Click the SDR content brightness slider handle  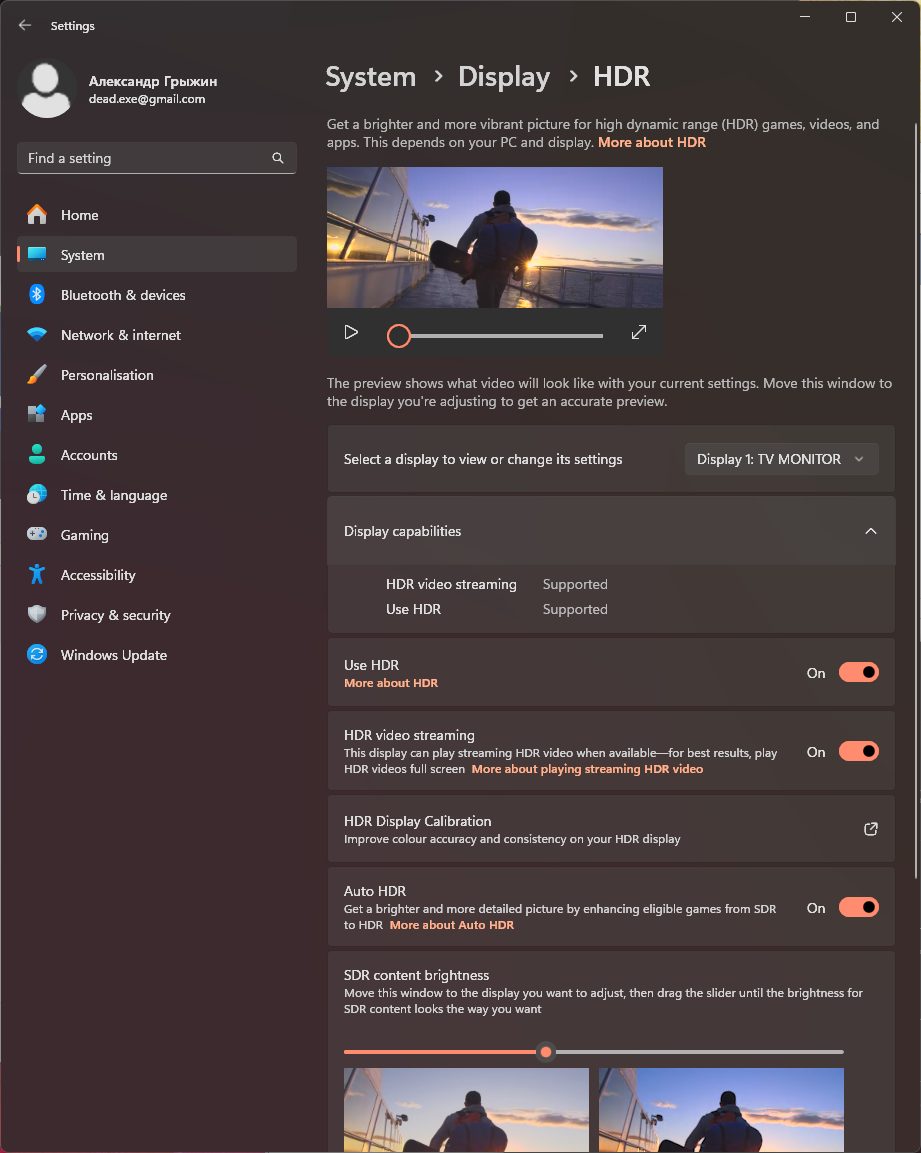tap(545, 1052)
